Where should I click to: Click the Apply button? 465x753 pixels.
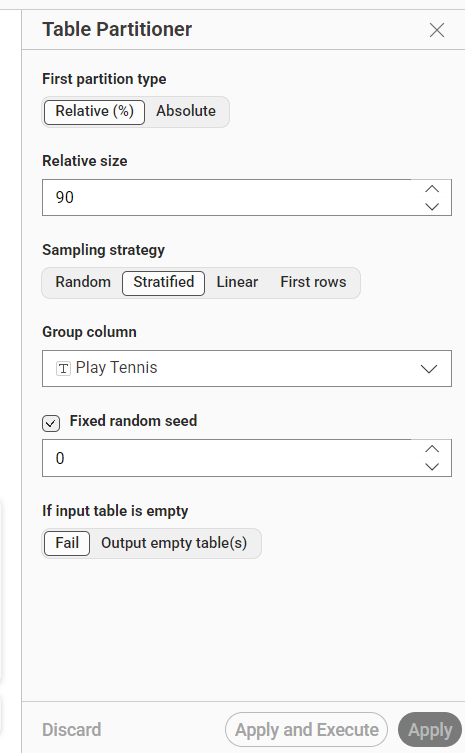click(x=430, y=729)
